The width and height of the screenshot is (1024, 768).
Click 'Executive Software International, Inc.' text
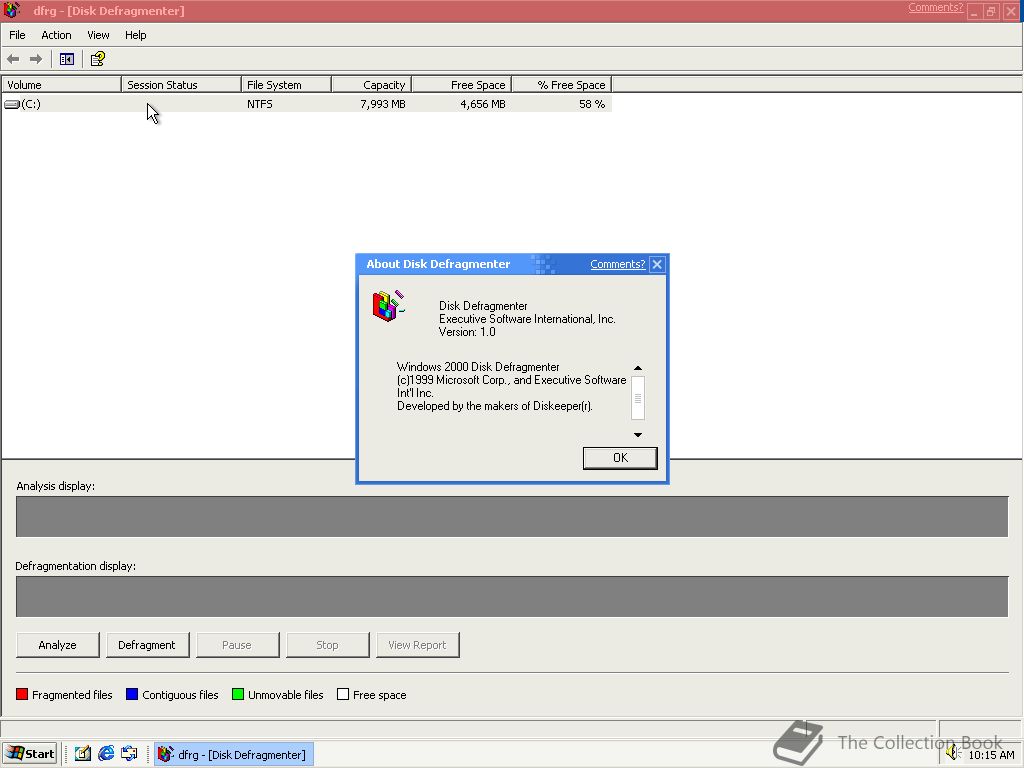click(527, 319)
